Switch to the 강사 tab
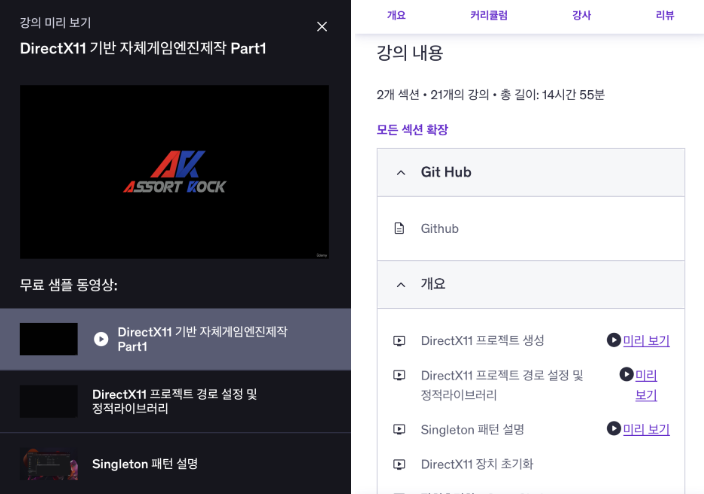 coord(581,15)
